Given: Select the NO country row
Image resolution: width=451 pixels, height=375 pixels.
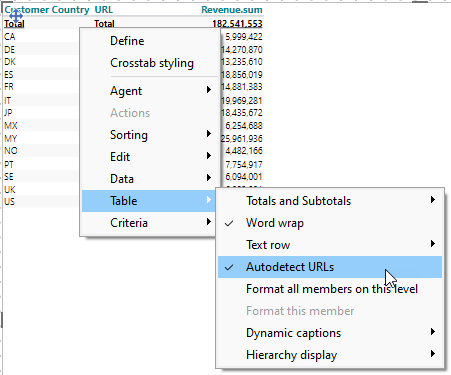Looking at the screenshot, I should click(x=11, y=151).
